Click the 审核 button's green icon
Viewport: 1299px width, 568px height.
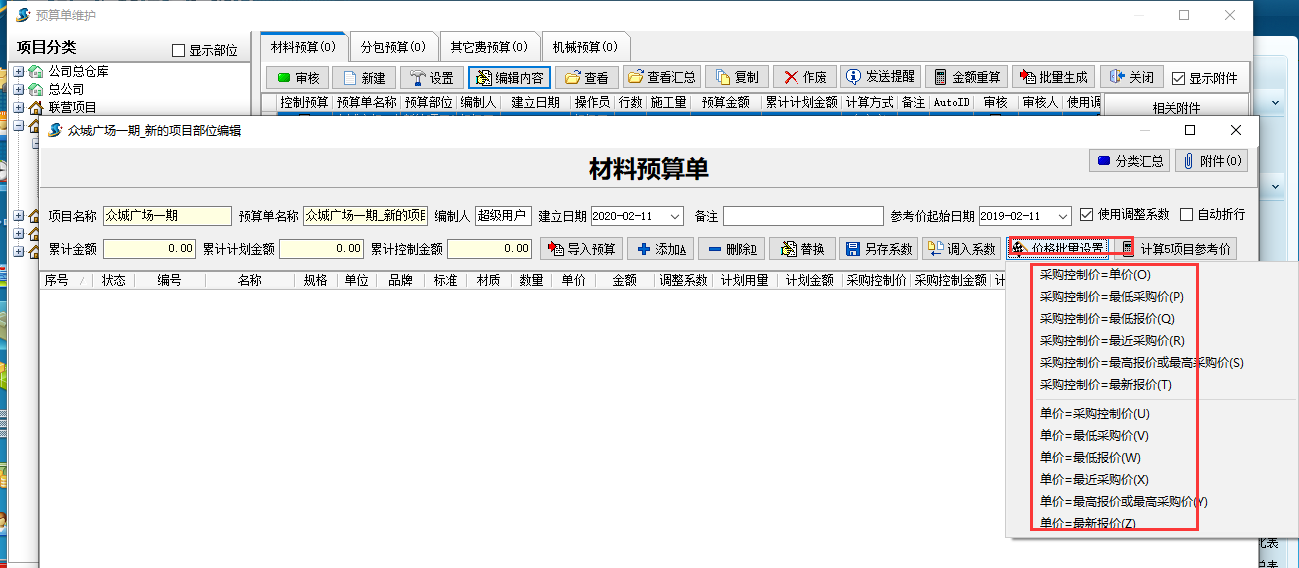[283, 78]
